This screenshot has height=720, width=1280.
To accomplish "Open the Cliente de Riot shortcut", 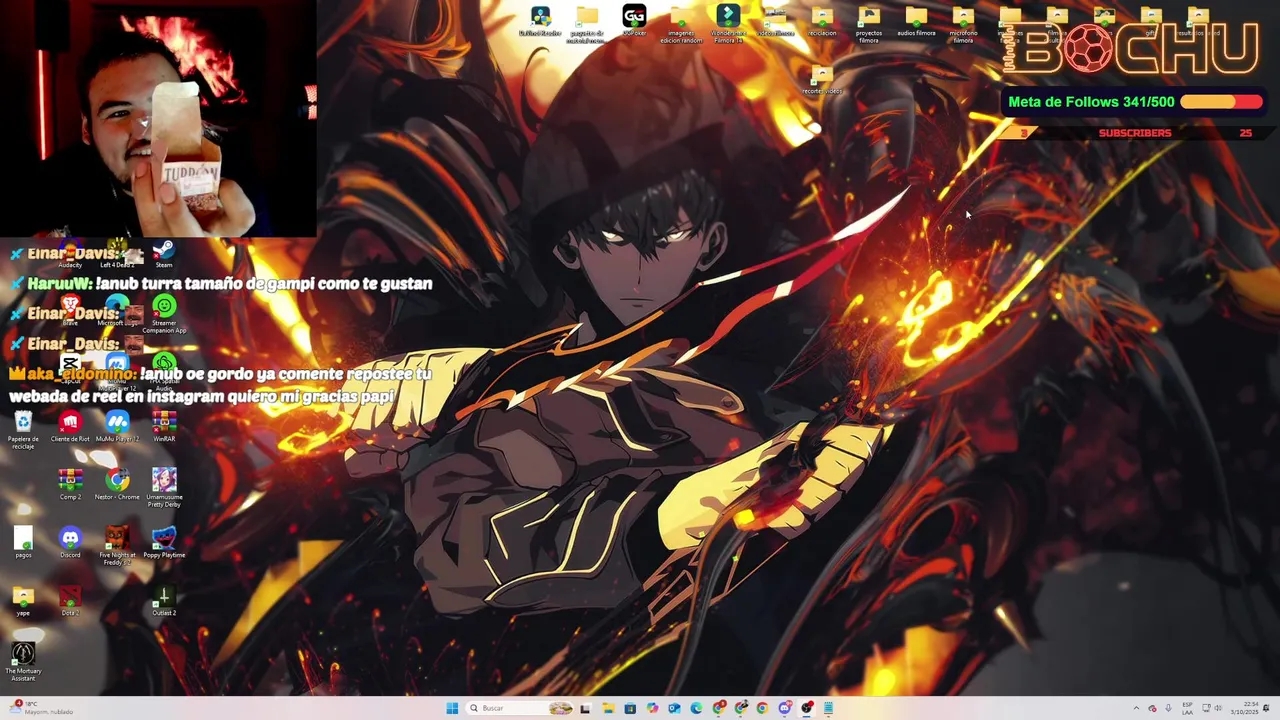I will 70,427.
